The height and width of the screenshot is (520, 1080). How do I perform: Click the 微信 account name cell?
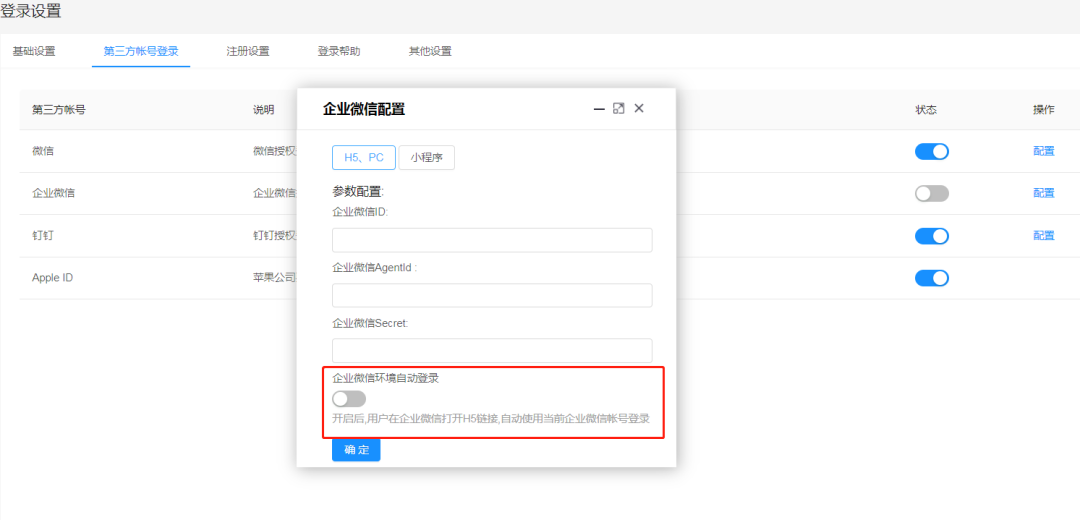[x=43, y=152]
